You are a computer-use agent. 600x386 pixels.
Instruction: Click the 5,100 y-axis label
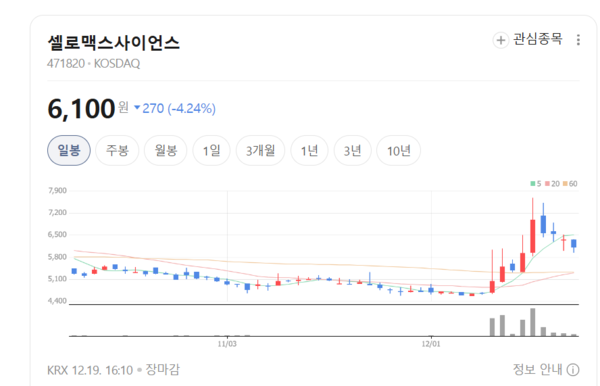(x=57, y=279)
